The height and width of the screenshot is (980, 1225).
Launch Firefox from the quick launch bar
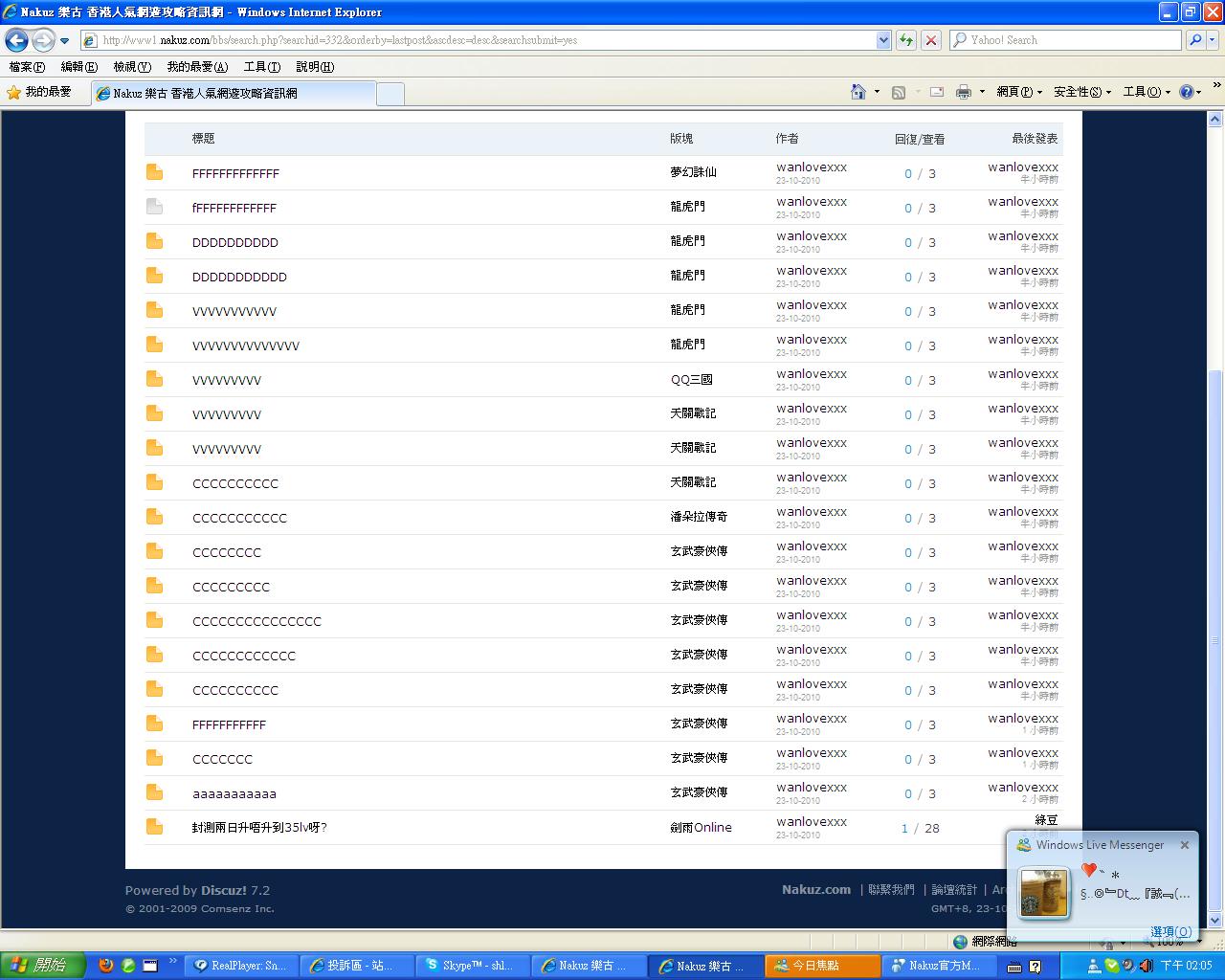coord(106,966)
